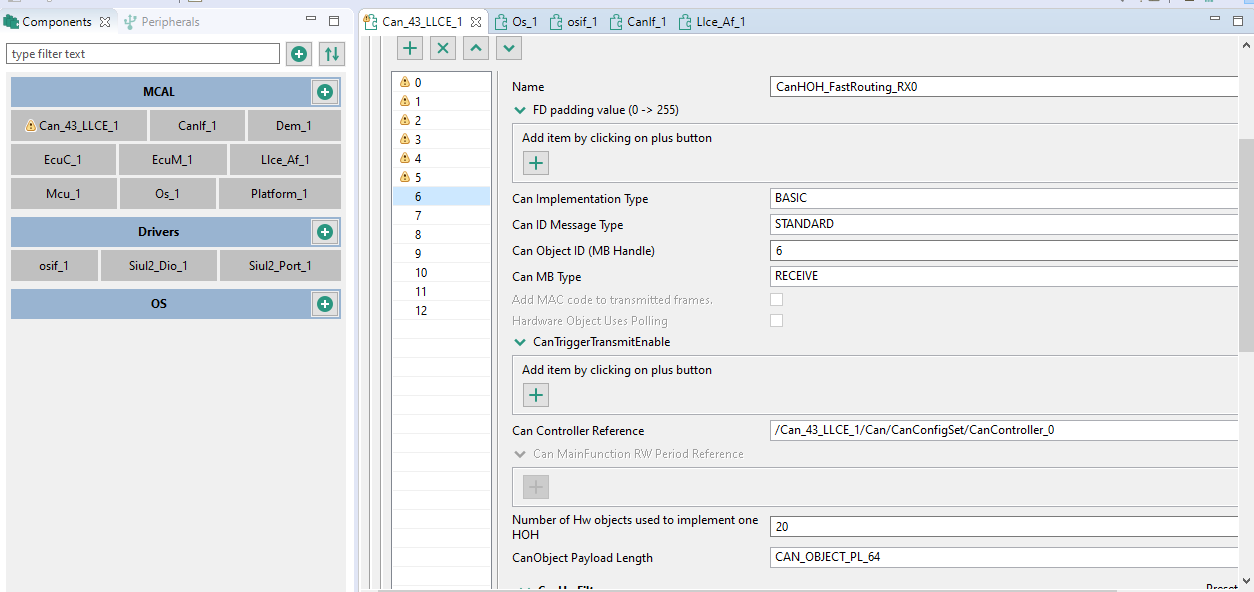Open Llce_Af_1 component button
The width and height of the screenshot is (1254, 592).
pos(285,159)
